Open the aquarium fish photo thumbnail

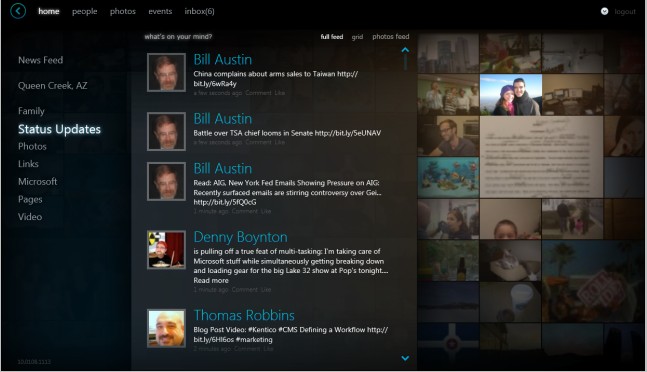(448, 177)
